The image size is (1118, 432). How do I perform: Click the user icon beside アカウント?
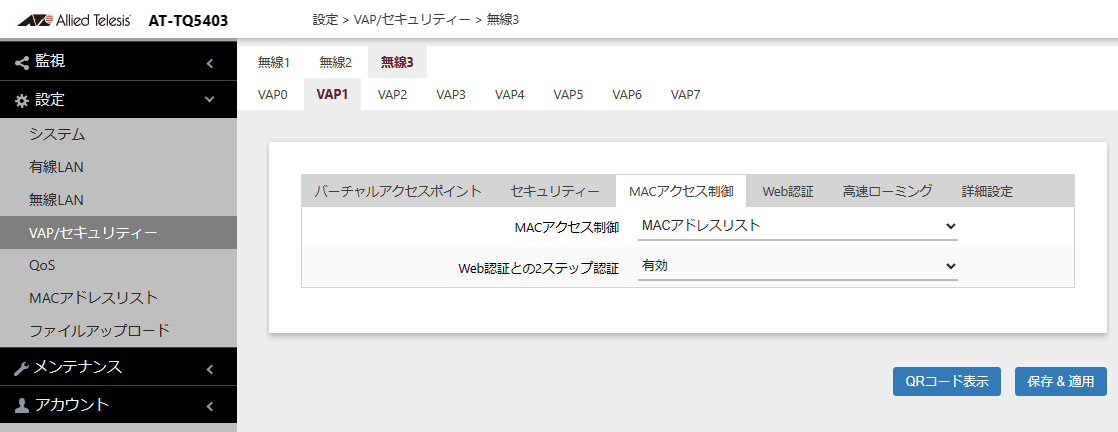[22, 406]
